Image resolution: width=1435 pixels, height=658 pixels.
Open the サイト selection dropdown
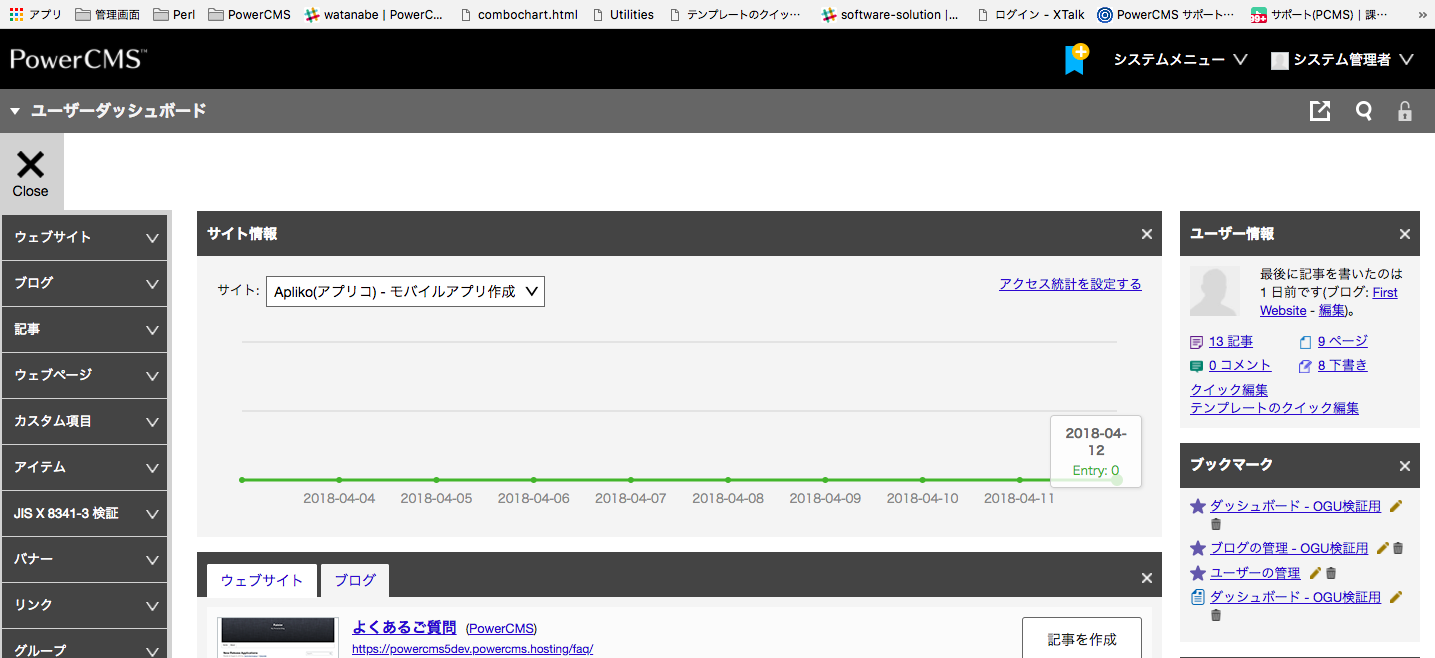coord(405,292)
